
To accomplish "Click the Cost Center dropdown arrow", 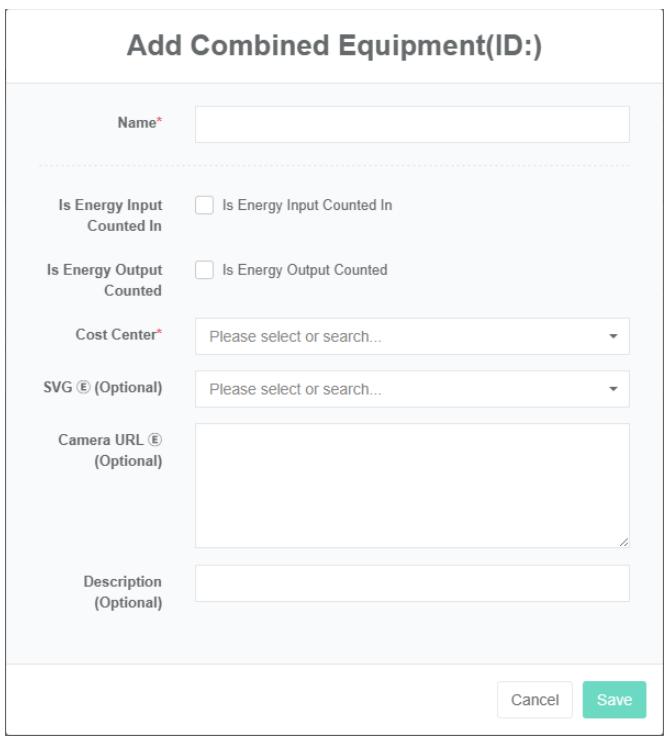I will (x=614, y=337).
